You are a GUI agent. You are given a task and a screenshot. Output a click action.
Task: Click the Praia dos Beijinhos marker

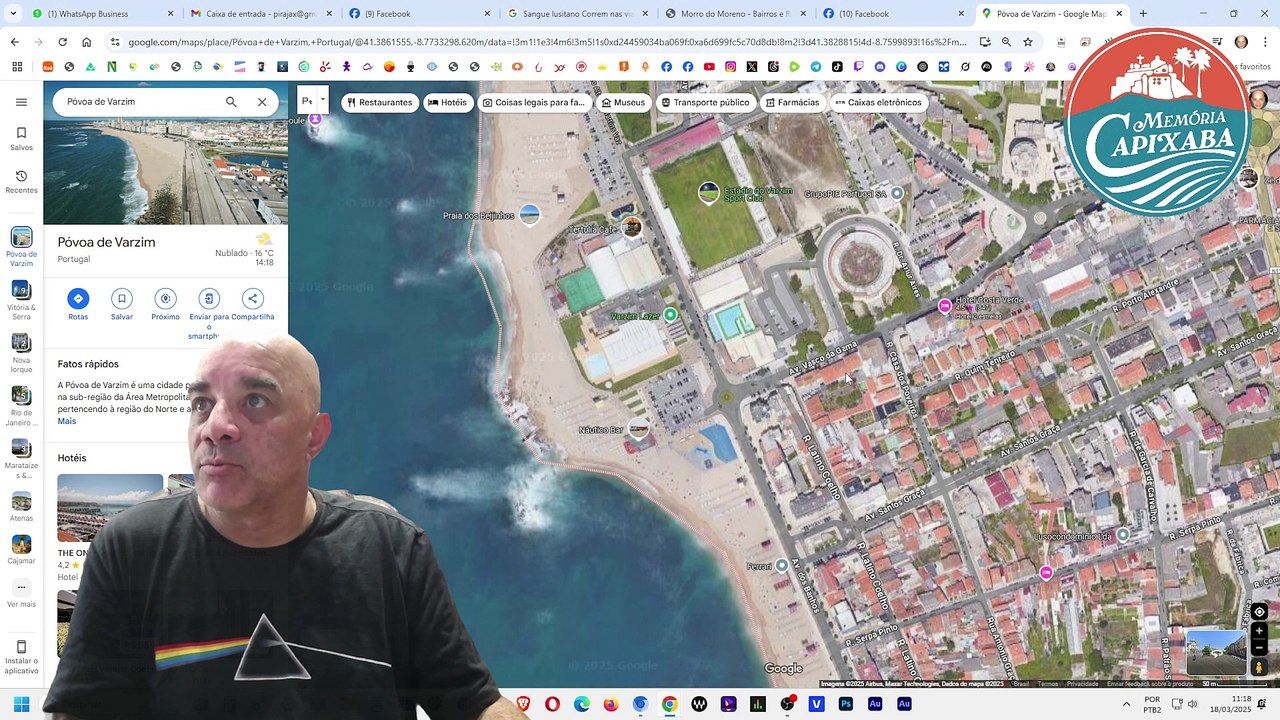530,215
